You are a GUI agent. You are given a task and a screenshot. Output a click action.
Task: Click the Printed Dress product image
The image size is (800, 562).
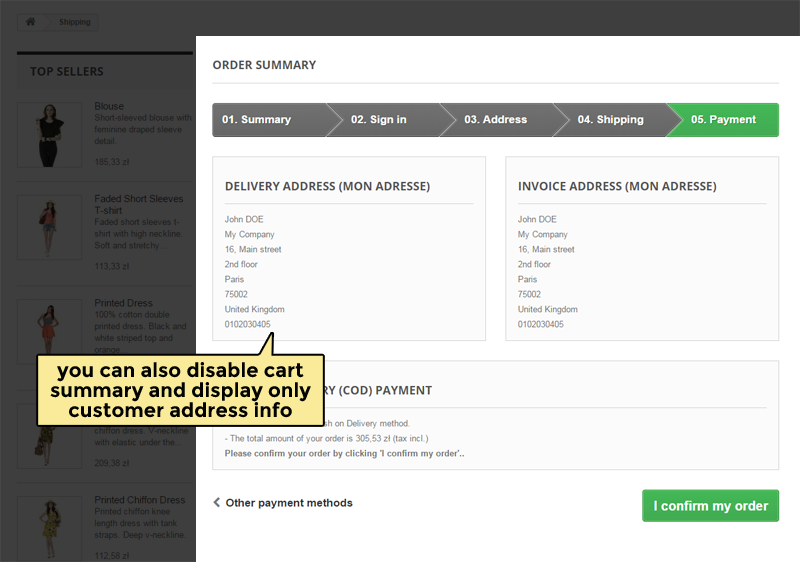pos(49,330)
